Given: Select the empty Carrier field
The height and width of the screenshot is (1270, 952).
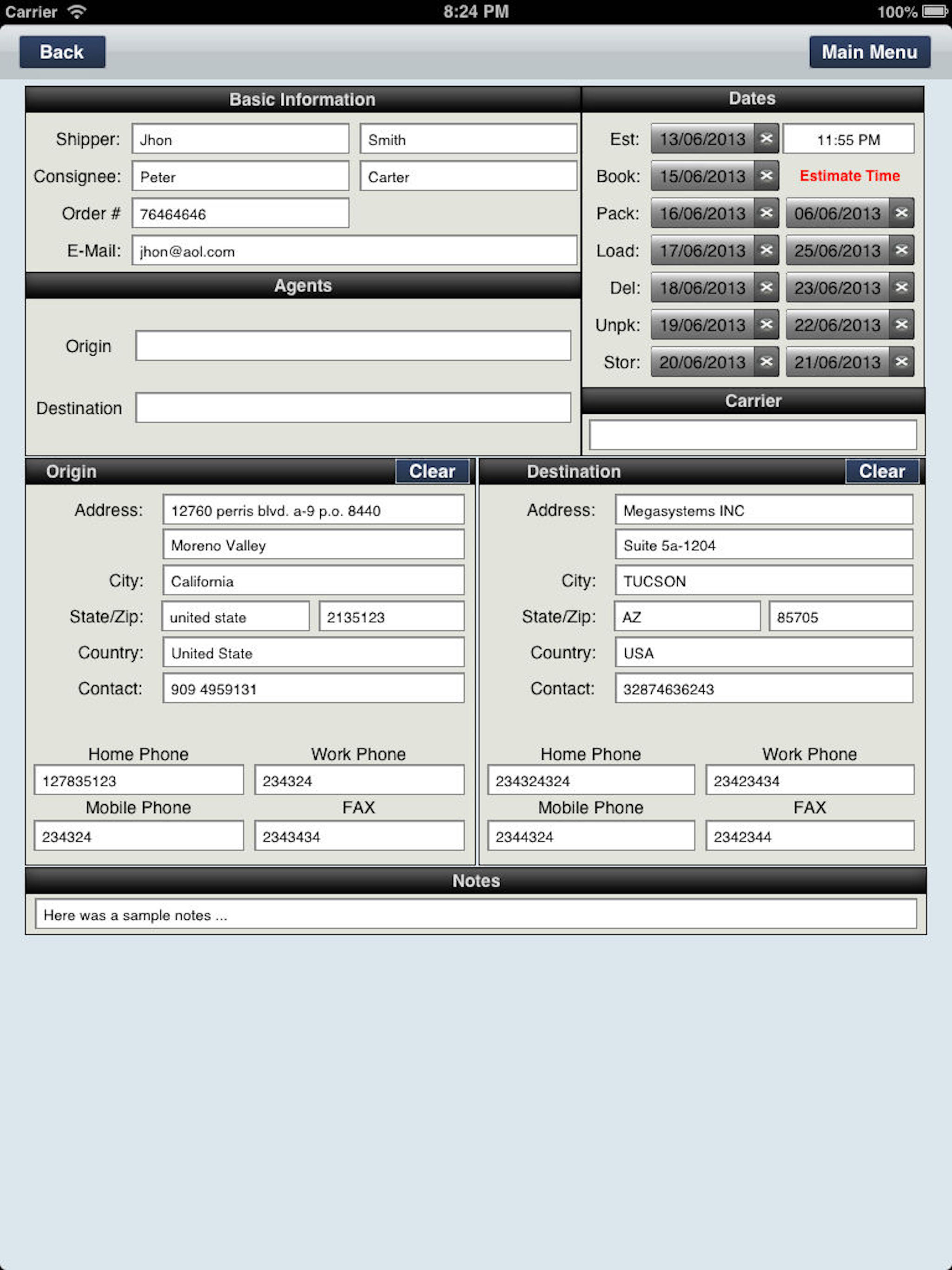Looking at the screenshot, I should [x=753, y=435].
